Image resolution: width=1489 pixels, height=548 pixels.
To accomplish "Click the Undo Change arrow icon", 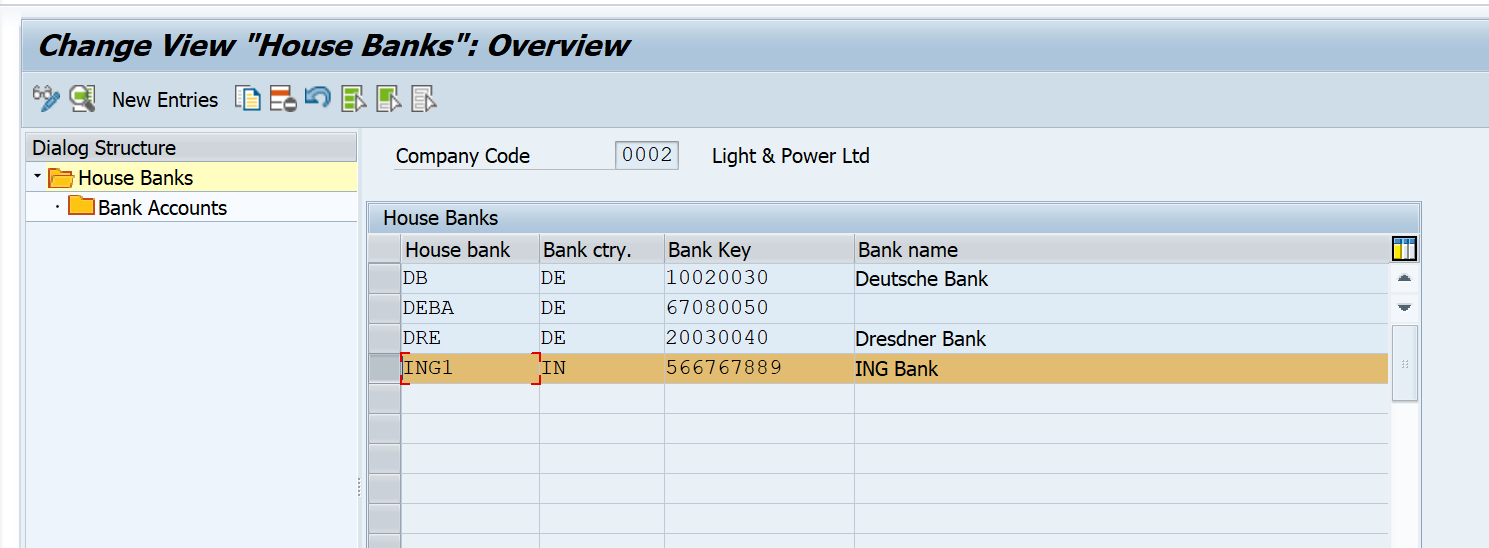I will click(318, 97).
